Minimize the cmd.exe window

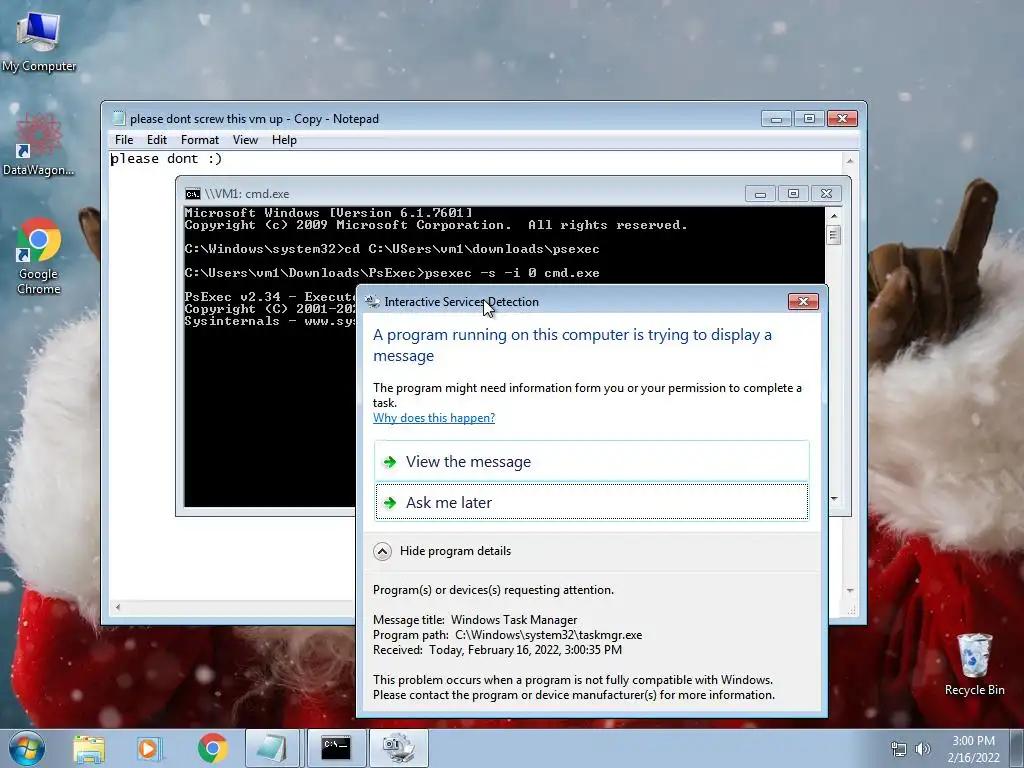point(760,194)
